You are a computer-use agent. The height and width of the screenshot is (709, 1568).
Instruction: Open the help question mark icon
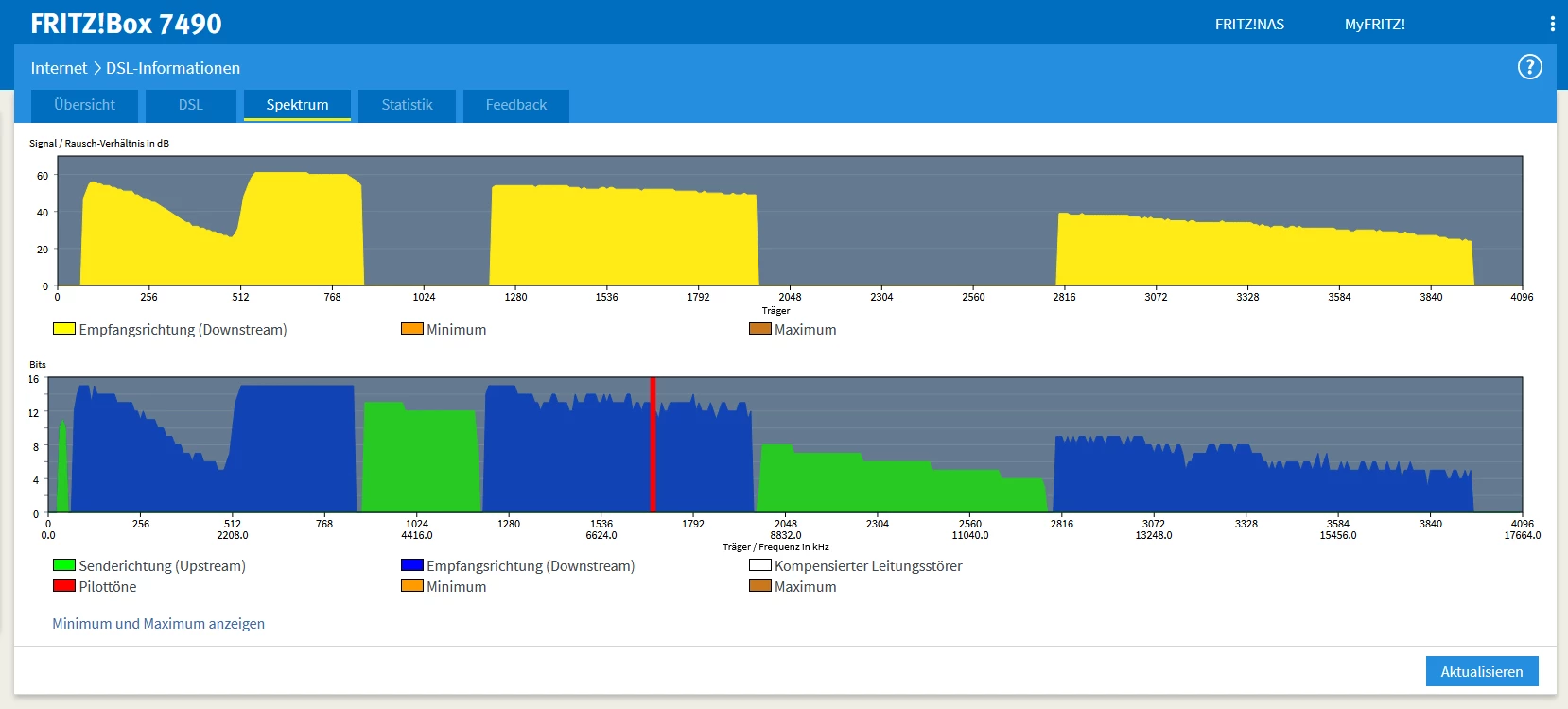click(x=1529, y=67)
